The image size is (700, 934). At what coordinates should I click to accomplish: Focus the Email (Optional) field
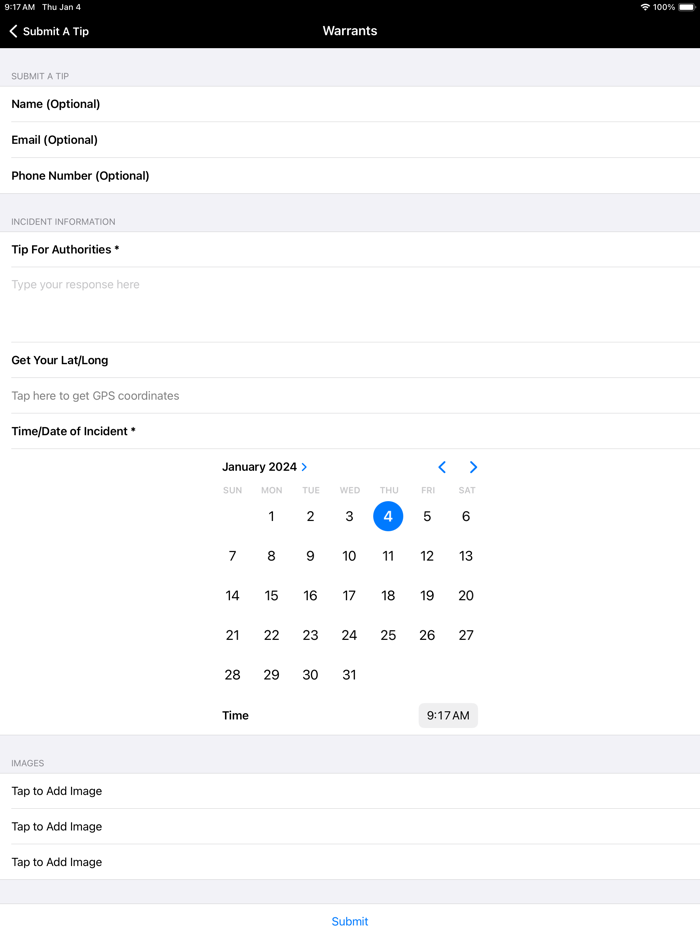[350, 140]
